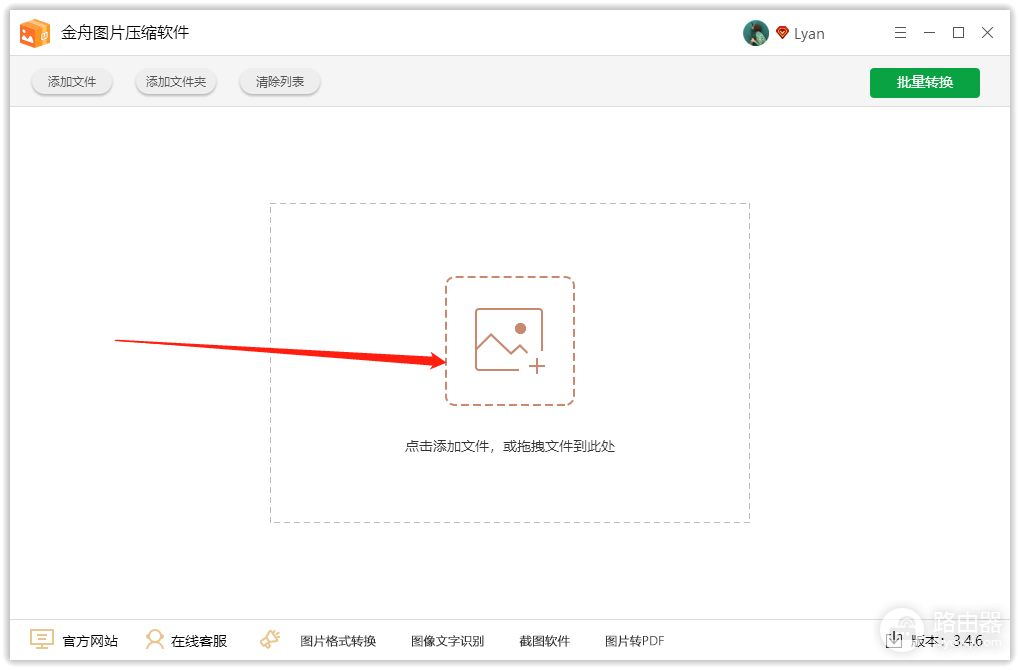Open the user avatar profile picture
Screen dimensions: 1020x670
[755, 33]
